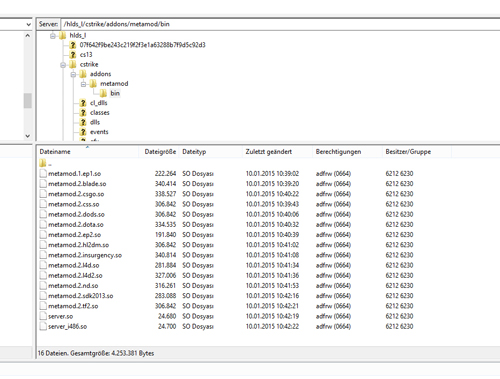Click the Server path input field
This screenshot has width=500, height=379.
click(280, 24)
